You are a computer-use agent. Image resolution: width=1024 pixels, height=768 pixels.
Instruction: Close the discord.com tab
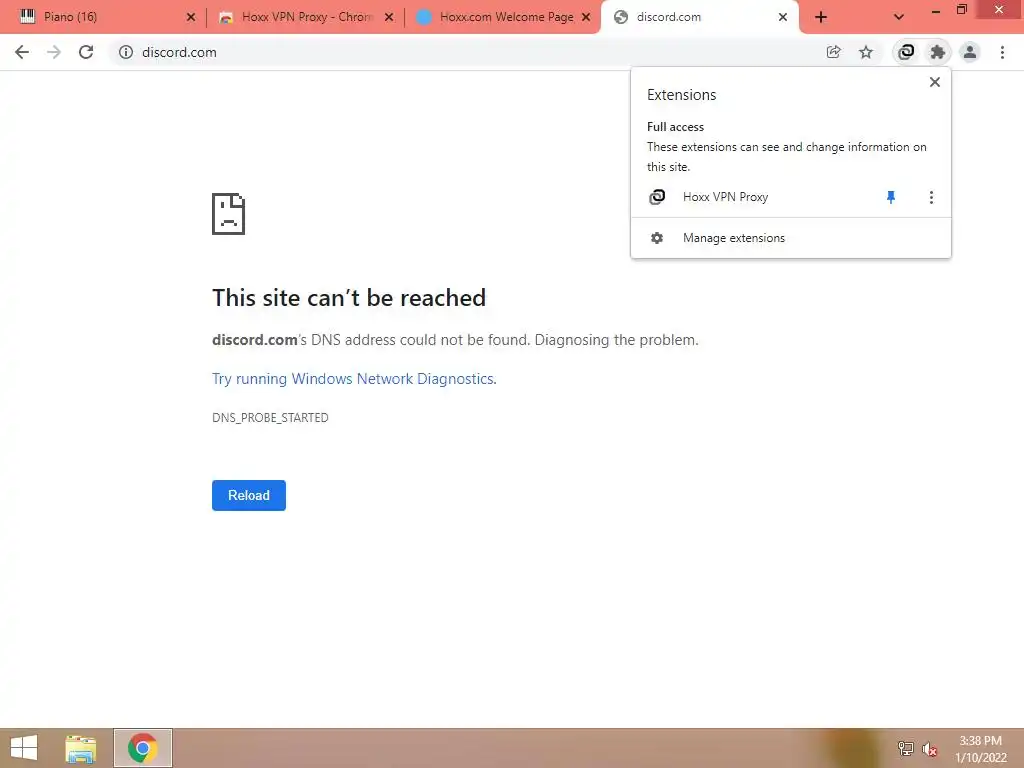point(783,17)
